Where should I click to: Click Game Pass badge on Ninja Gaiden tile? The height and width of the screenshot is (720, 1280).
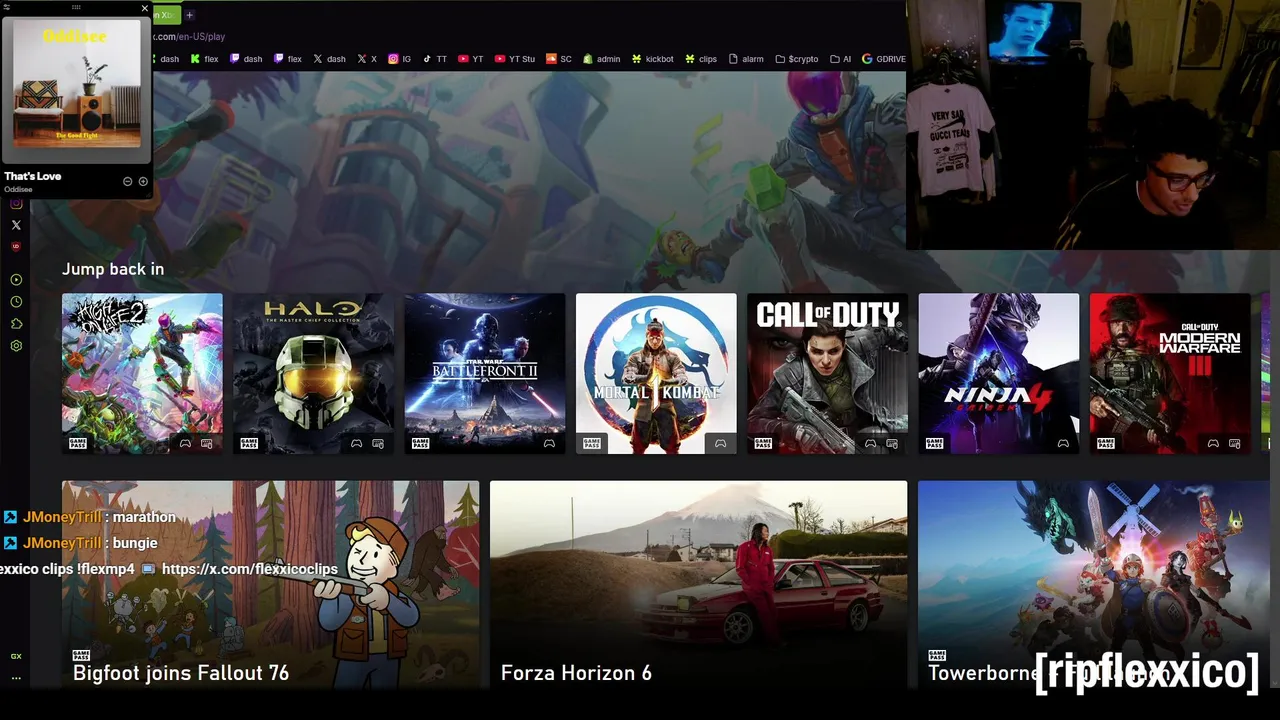point(934,443)
